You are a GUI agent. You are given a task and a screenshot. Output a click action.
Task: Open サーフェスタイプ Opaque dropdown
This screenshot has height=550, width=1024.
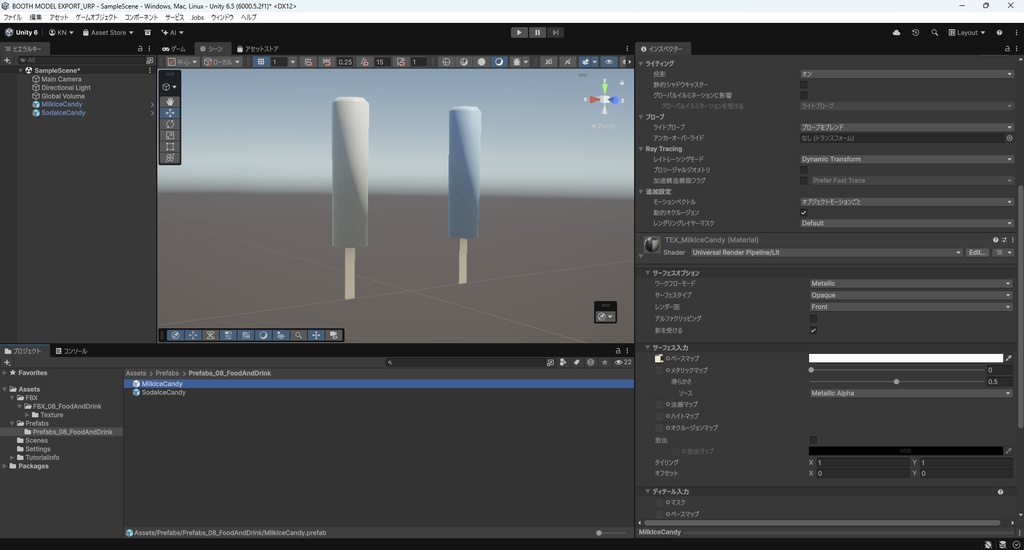[x=910, y=295]
